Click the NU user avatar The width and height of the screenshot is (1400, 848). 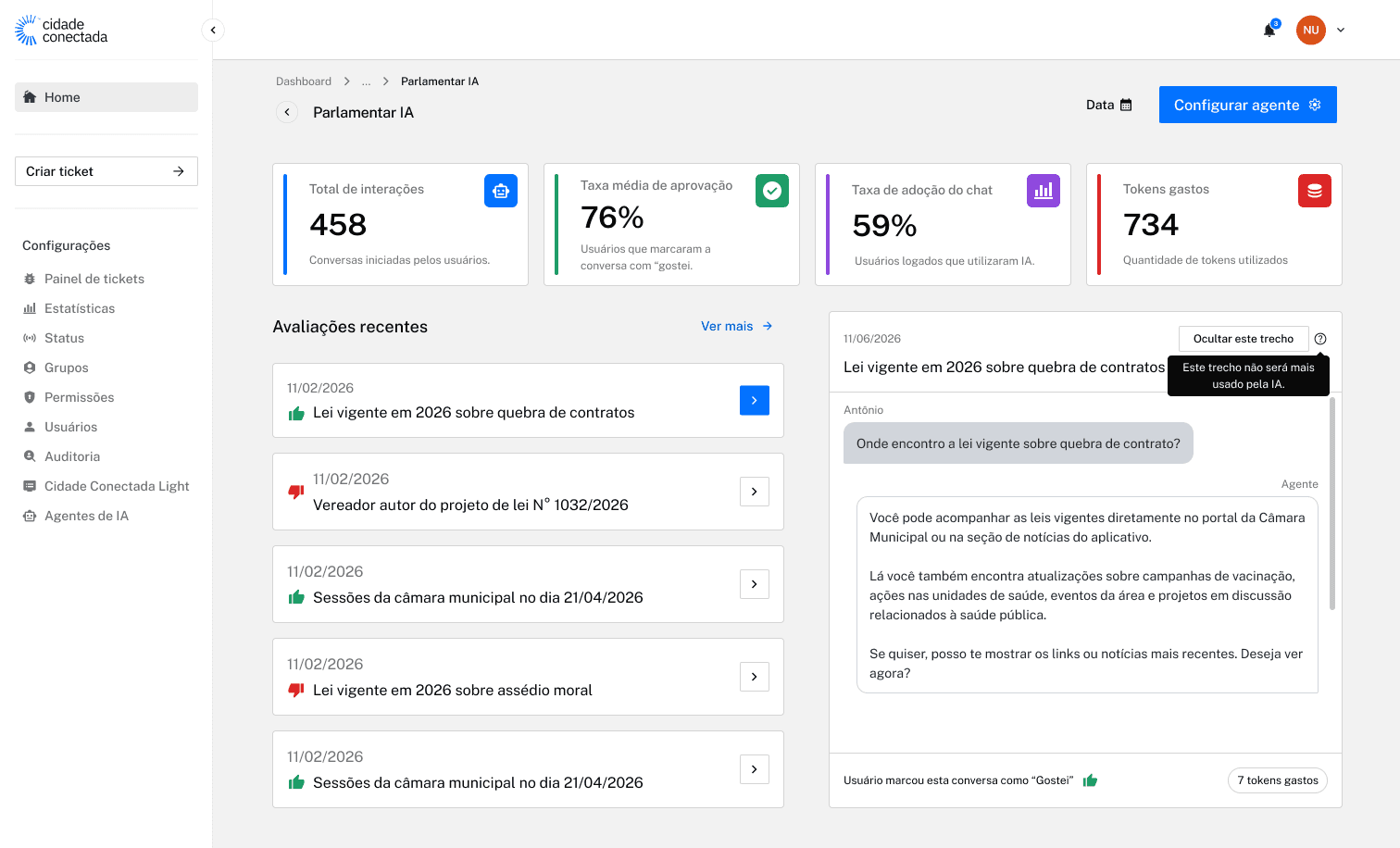[1310, 30]
